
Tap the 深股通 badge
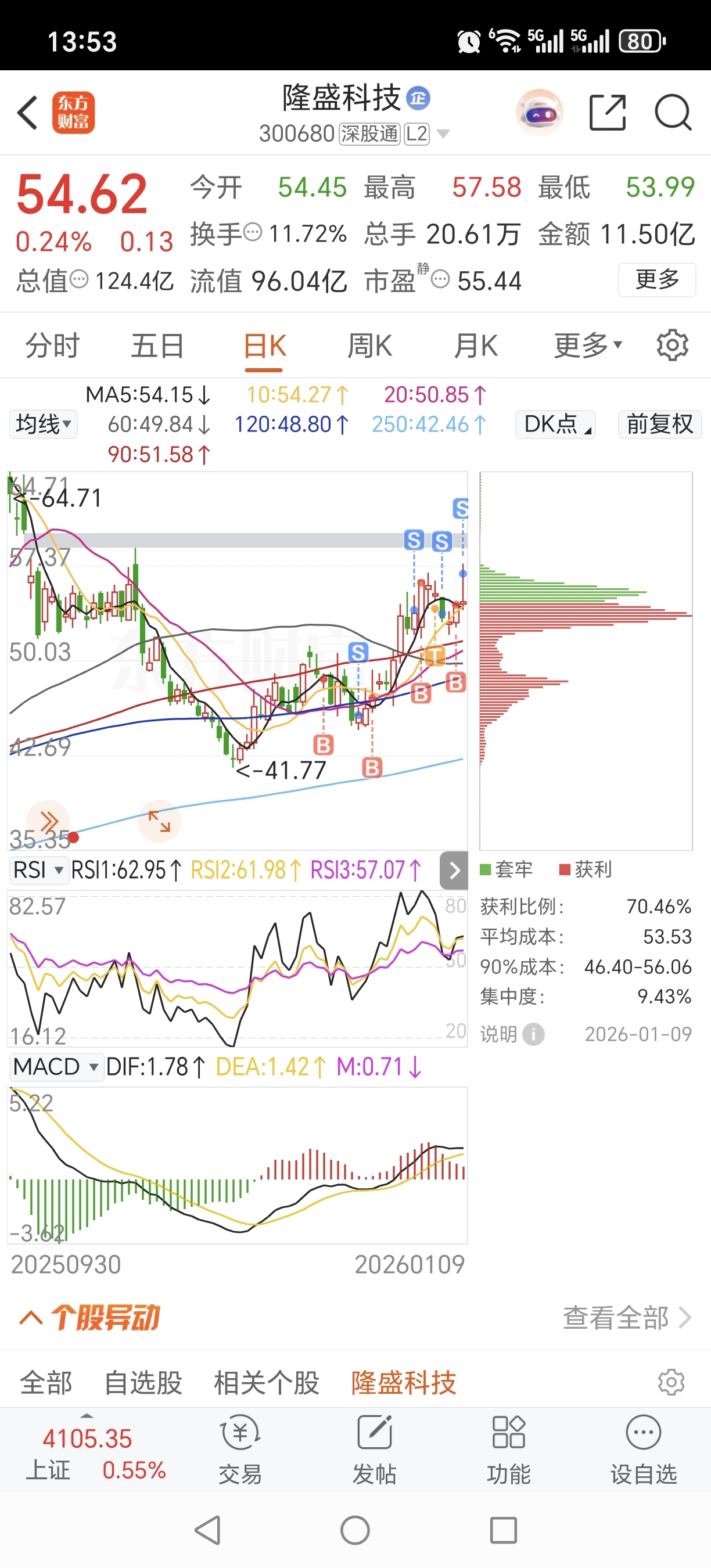tap(369, 134)
